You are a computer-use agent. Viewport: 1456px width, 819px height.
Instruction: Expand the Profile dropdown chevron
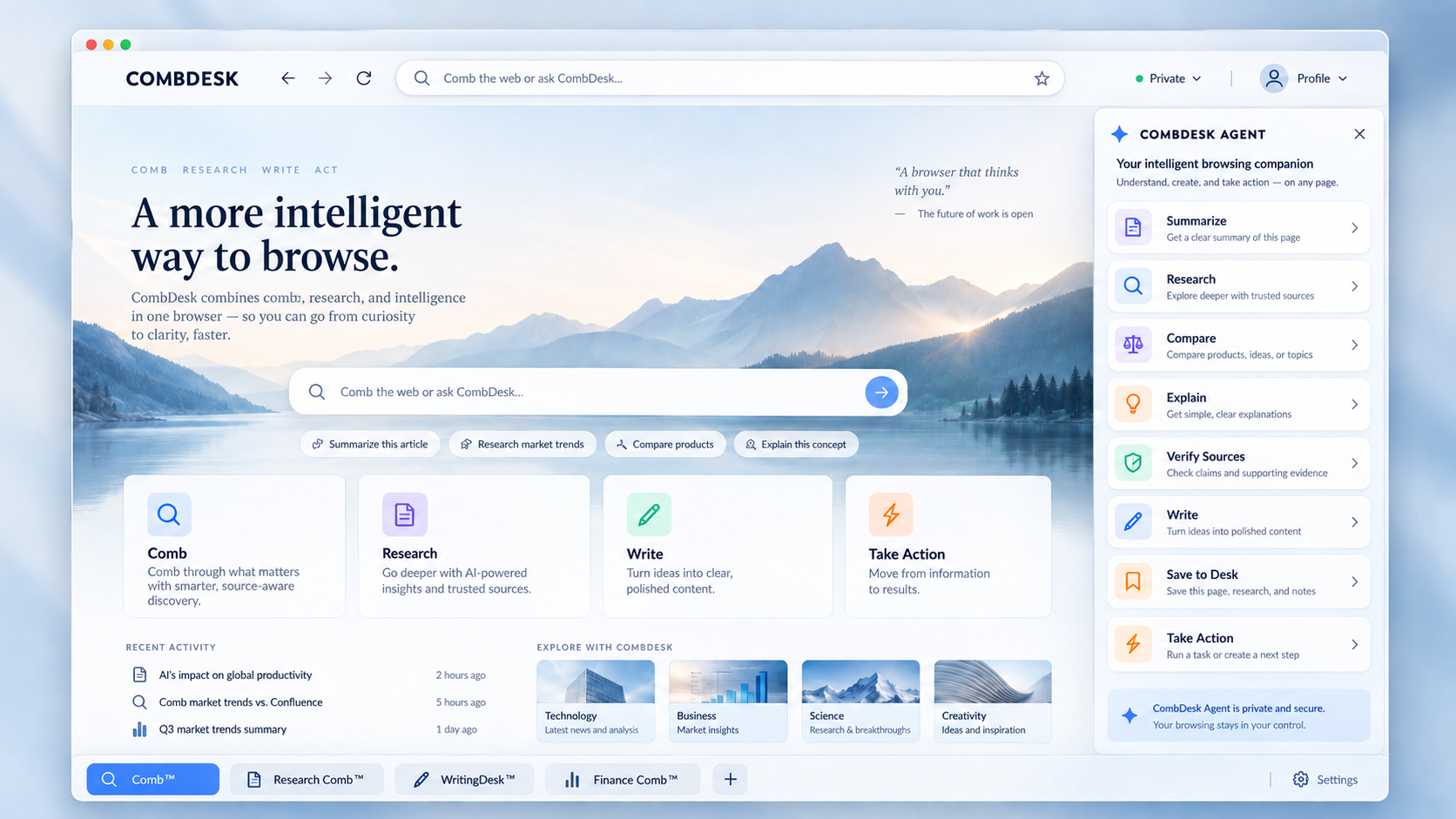tap(1343, 78)
